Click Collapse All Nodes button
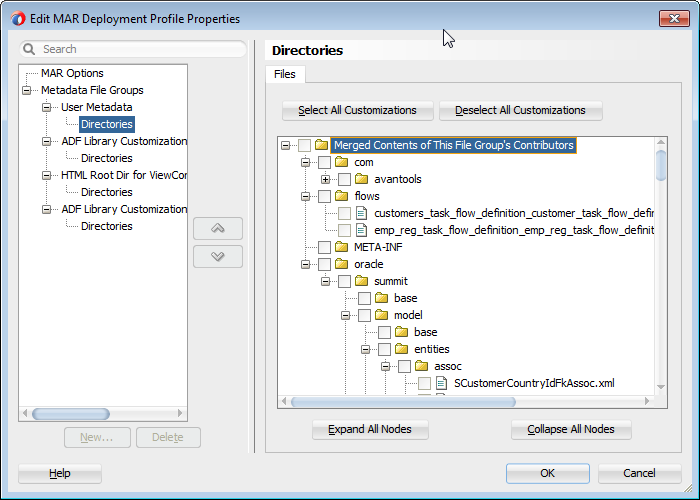700x500 pixels. pos(571,429)
